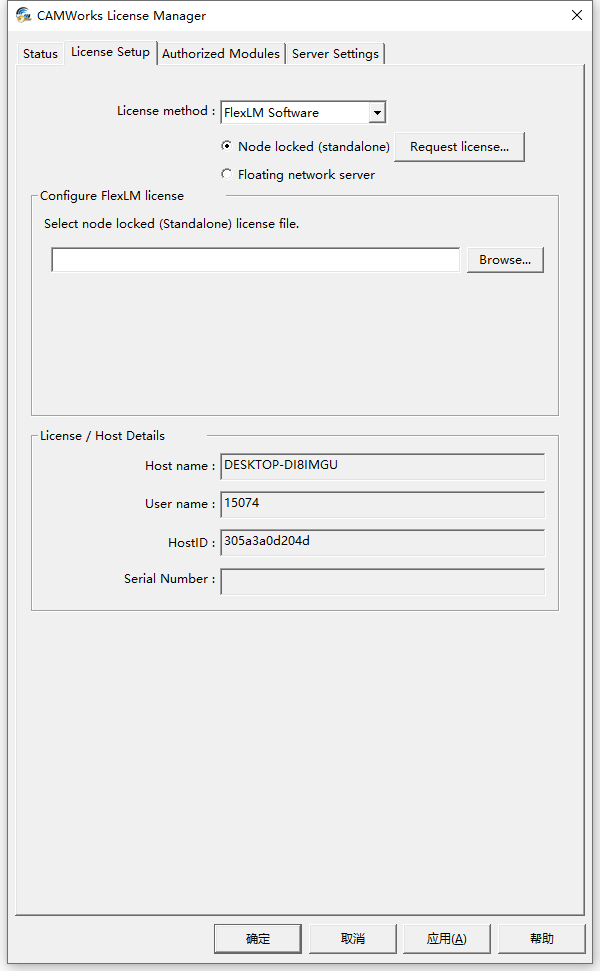Open the License method combo box
600x971 pixels.
pos(303,113)
